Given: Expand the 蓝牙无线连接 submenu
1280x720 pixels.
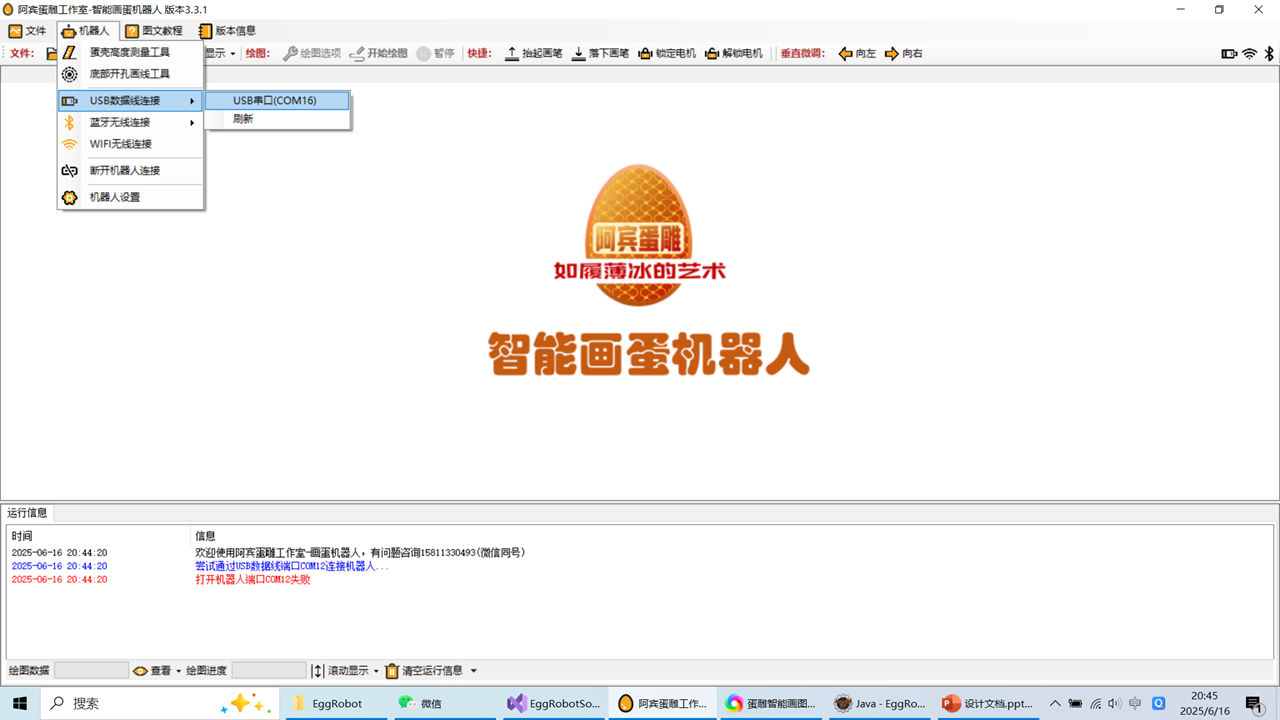Looking at the screenshot, I should 120,122.
